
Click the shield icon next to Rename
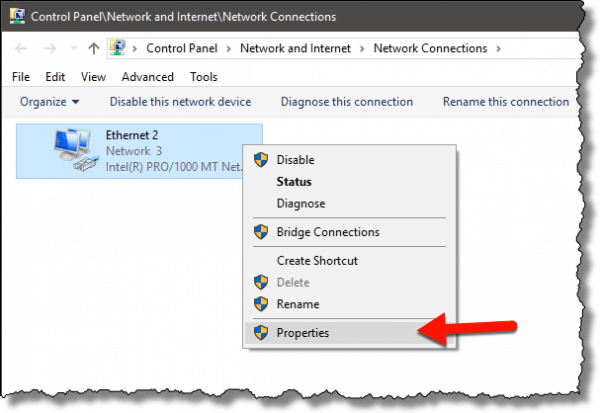[x=261, y=304]
